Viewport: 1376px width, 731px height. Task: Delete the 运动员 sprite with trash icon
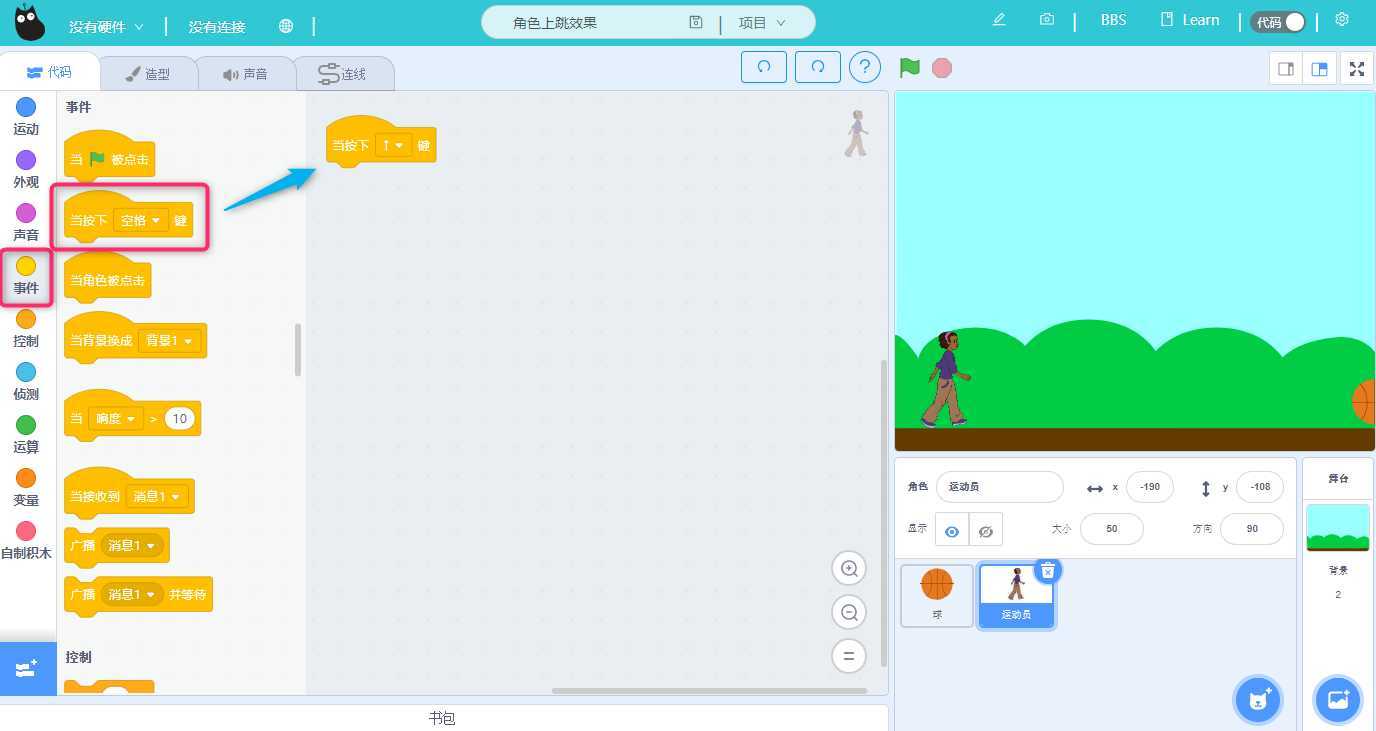coord(1048,570)
